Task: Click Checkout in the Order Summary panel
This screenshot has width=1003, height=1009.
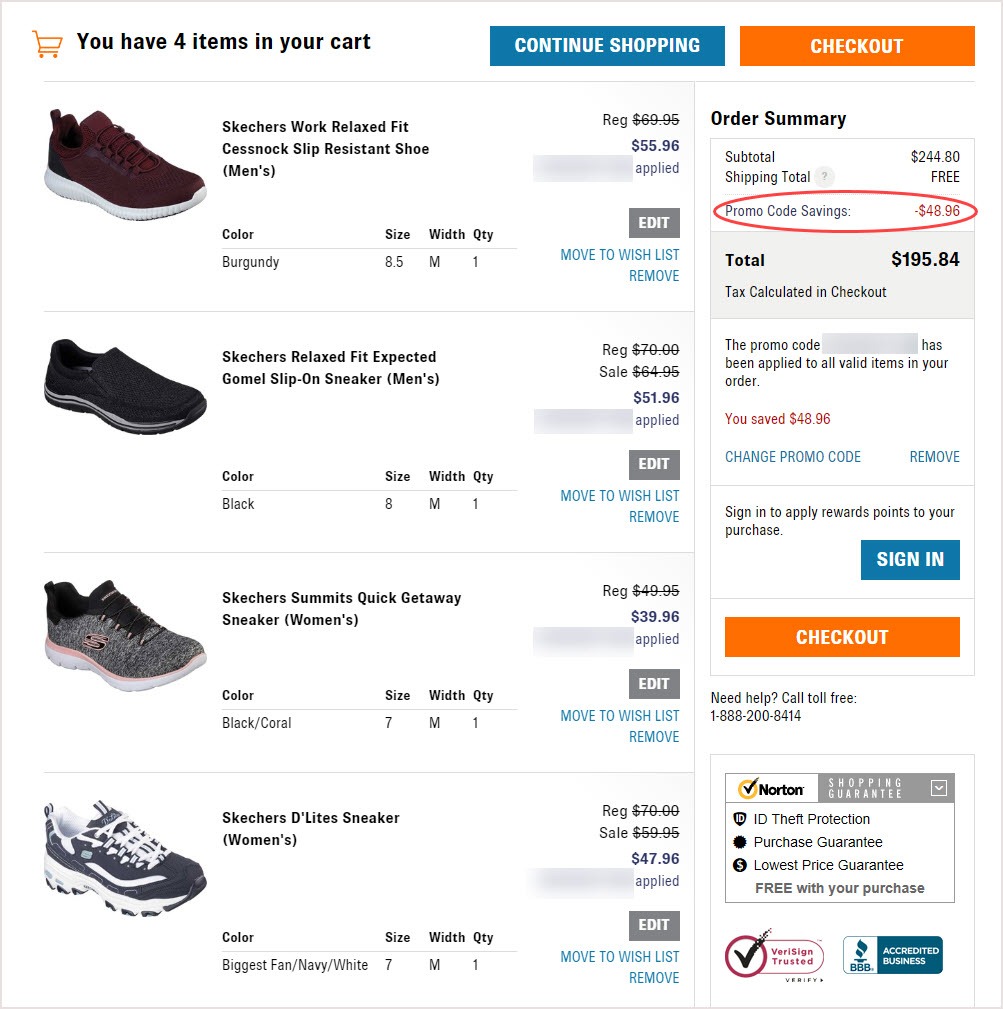Action: (x=842, y=637)
